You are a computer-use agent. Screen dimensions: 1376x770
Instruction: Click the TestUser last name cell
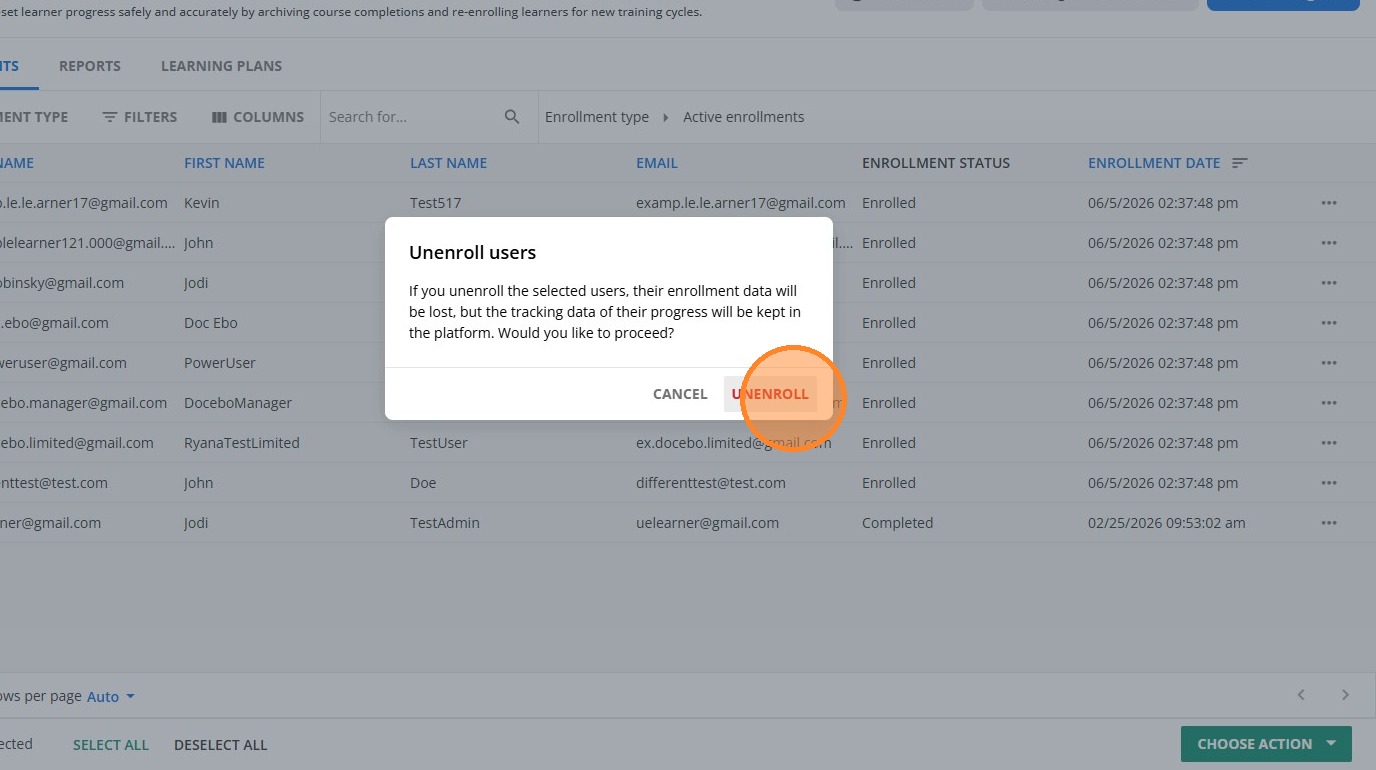439,443
